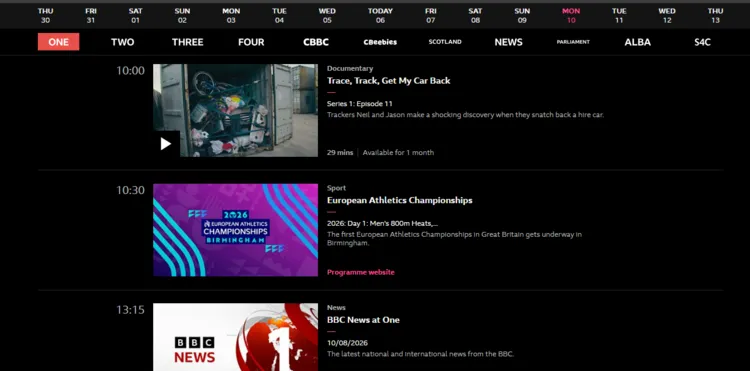
Task: Open the Programme website link
Action: tap(361, 272)
